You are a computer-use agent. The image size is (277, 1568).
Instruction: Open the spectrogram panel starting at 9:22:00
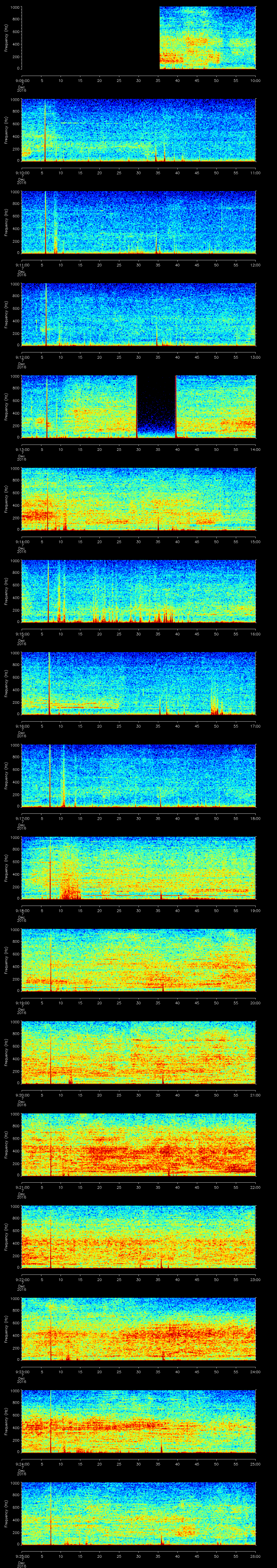[139, 1237]
